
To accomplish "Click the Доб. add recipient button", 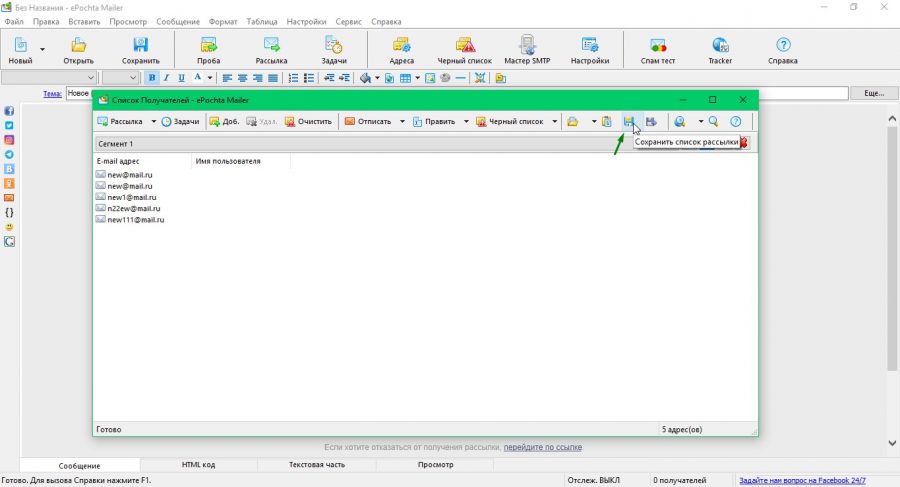I will (x=224, y=121).
